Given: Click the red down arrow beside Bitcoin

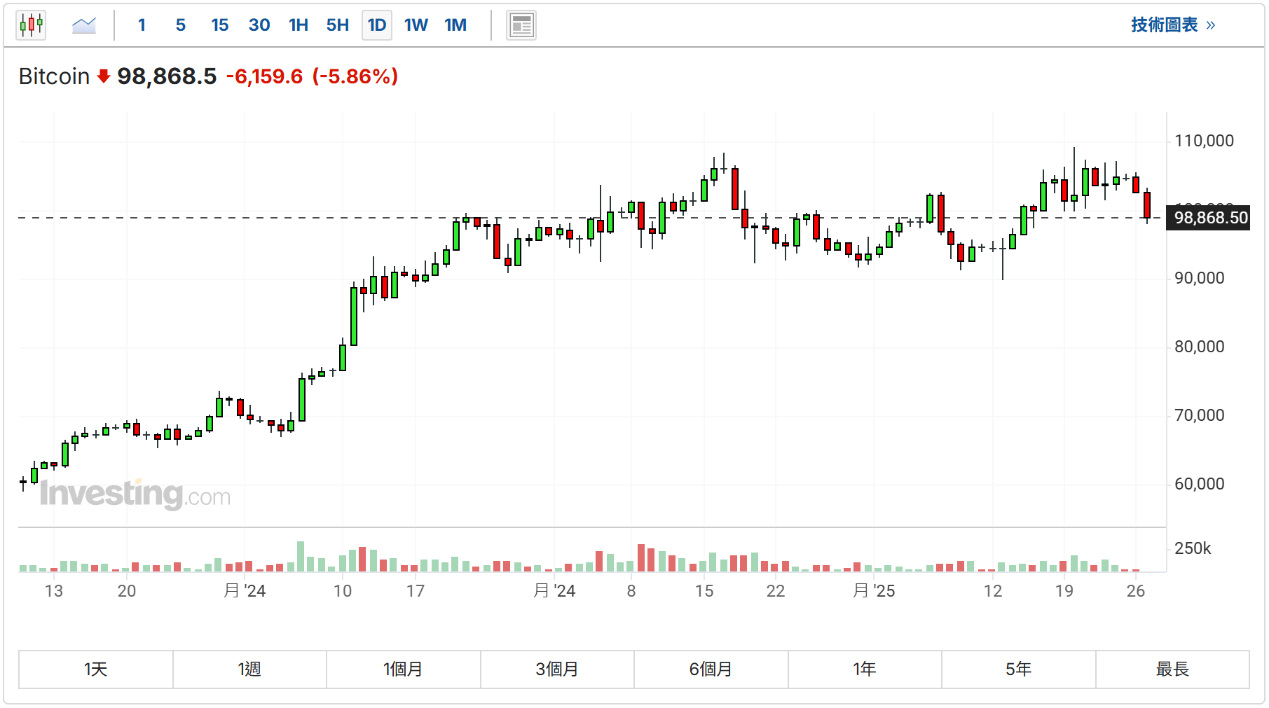Looking at the screenshot, I should (103, 76).
